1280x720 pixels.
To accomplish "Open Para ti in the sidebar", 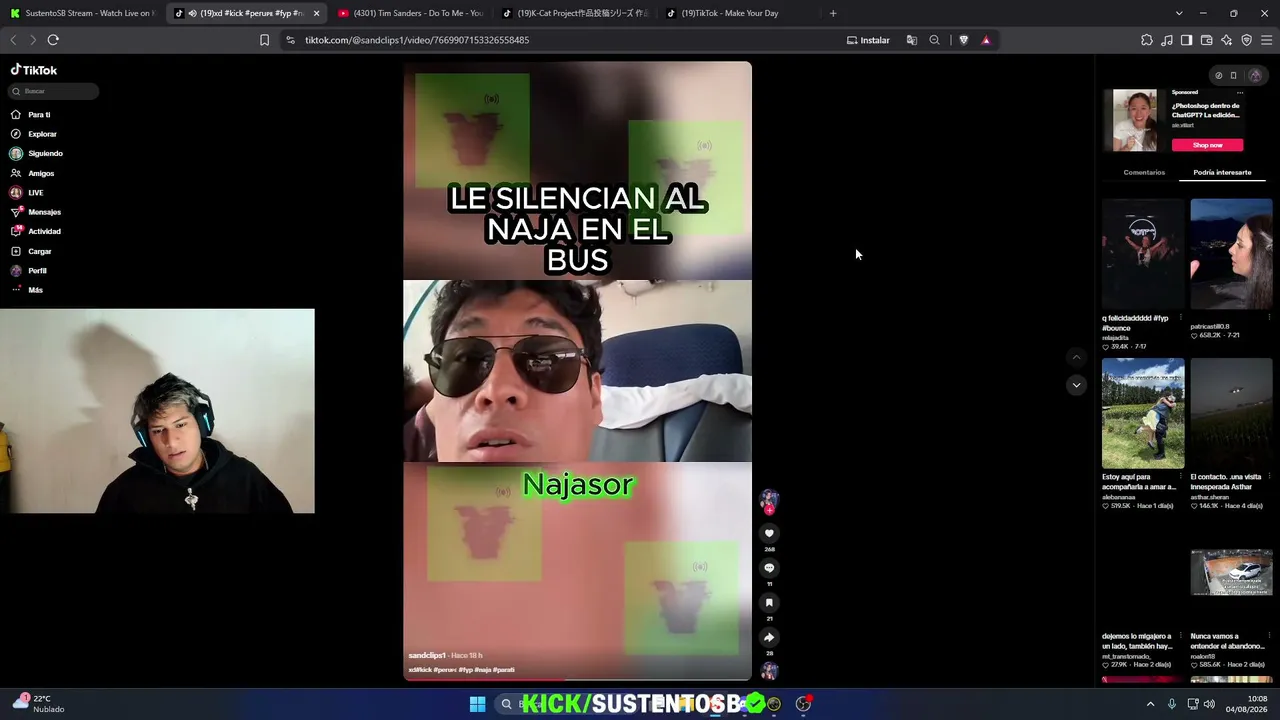I will pos(30,115).
